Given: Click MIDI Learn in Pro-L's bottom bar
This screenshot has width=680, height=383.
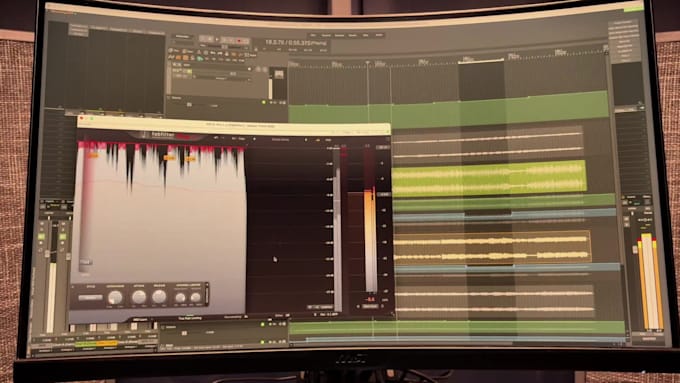Looking at the screenshot, I should 140,319.
